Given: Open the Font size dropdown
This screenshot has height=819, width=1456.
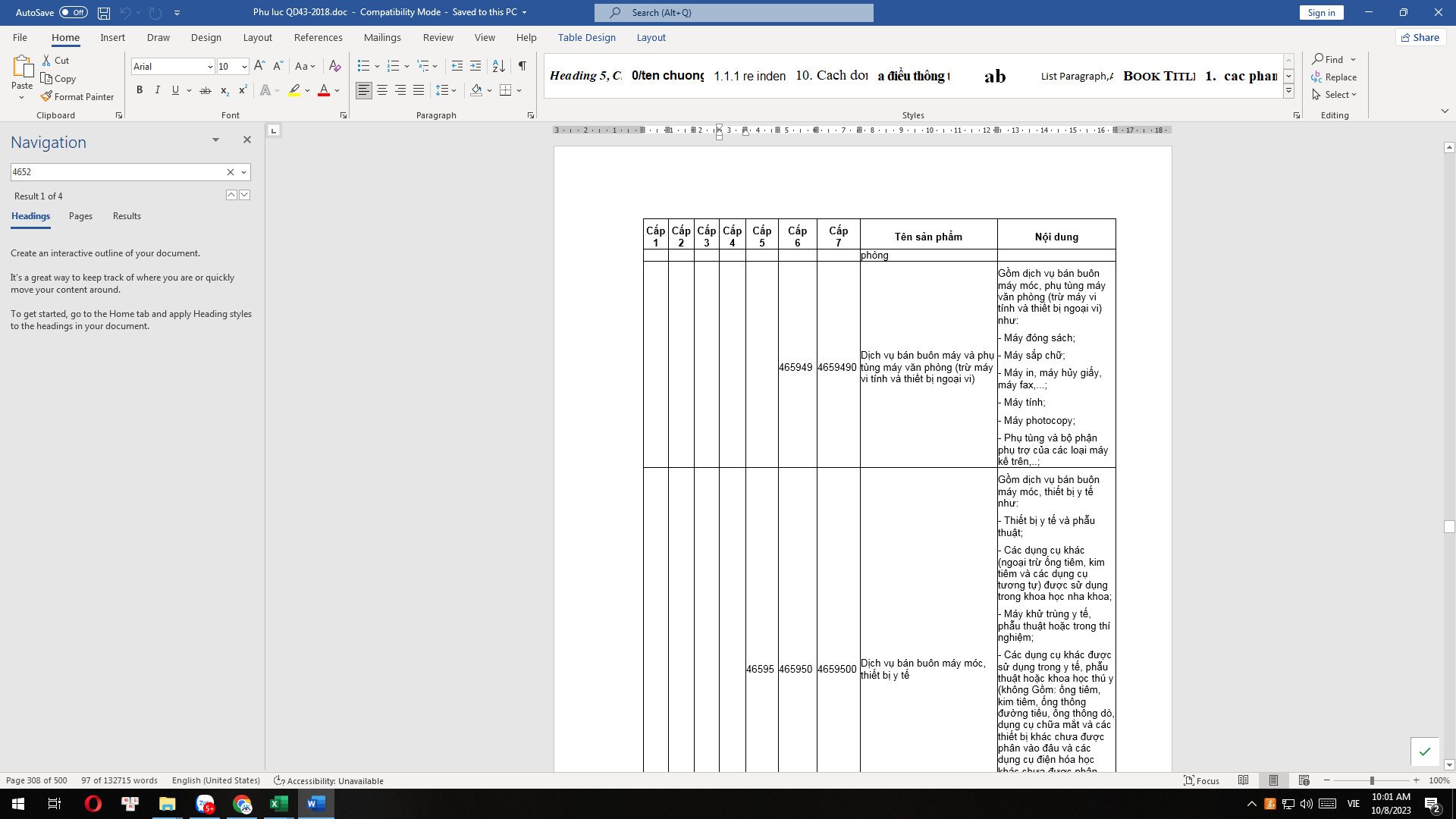Looking at the screenshot, I should pyautogui.click(x=244, y=67).
